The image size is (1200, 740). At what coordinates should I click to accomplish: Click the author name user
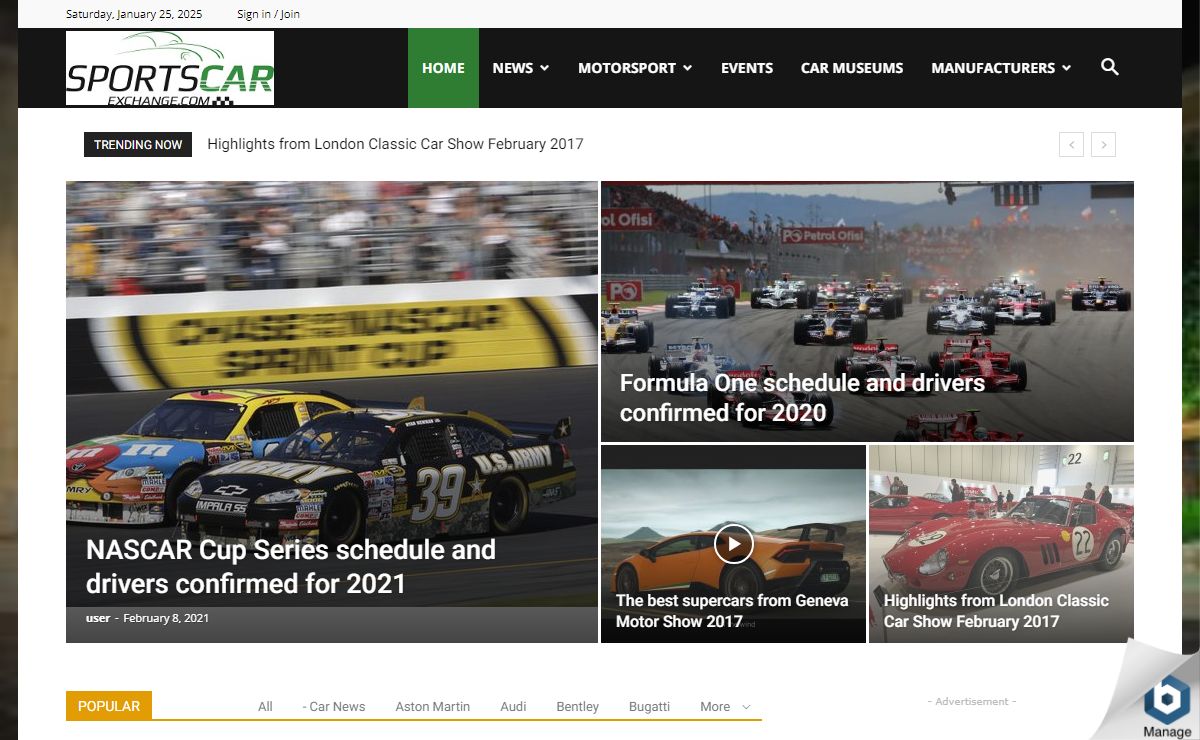pyautogui.click(x=98, y=618)
